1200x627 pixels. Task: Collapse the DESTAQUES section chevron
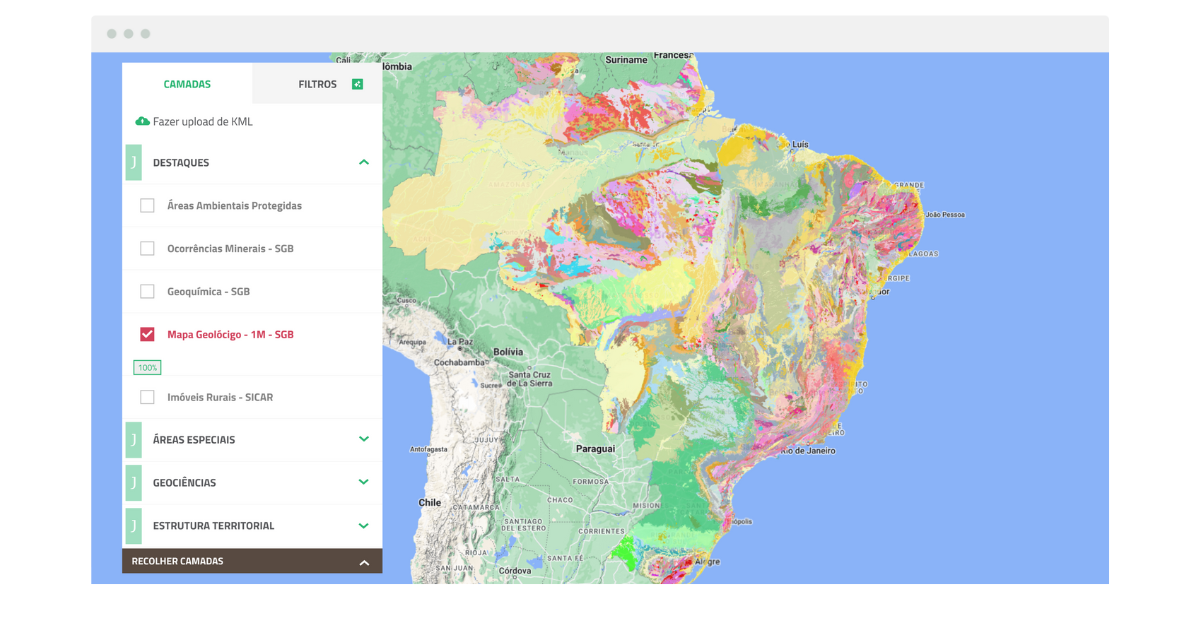click(364, 162)
